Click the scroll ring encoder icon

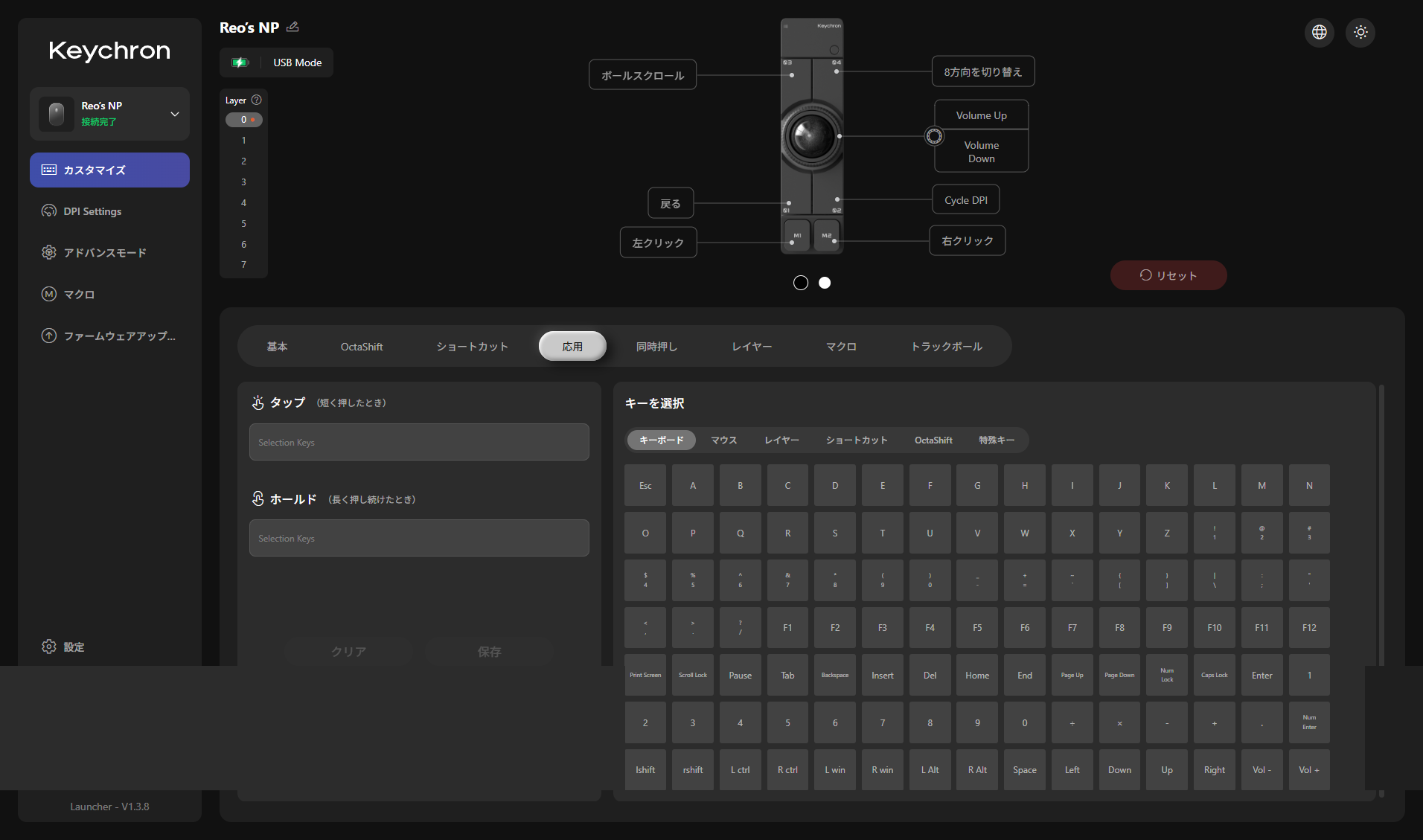[933, 136]
